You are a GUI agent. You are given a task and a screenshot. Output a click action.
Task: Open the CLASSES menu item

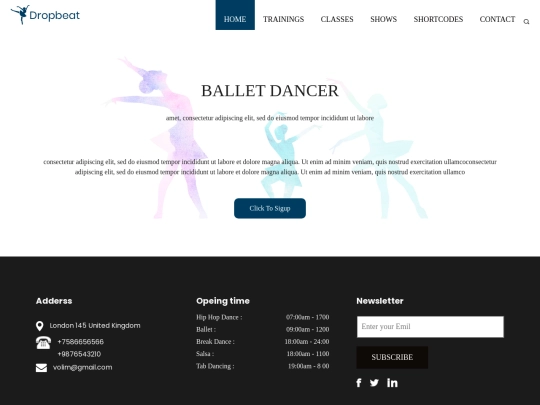337,19
